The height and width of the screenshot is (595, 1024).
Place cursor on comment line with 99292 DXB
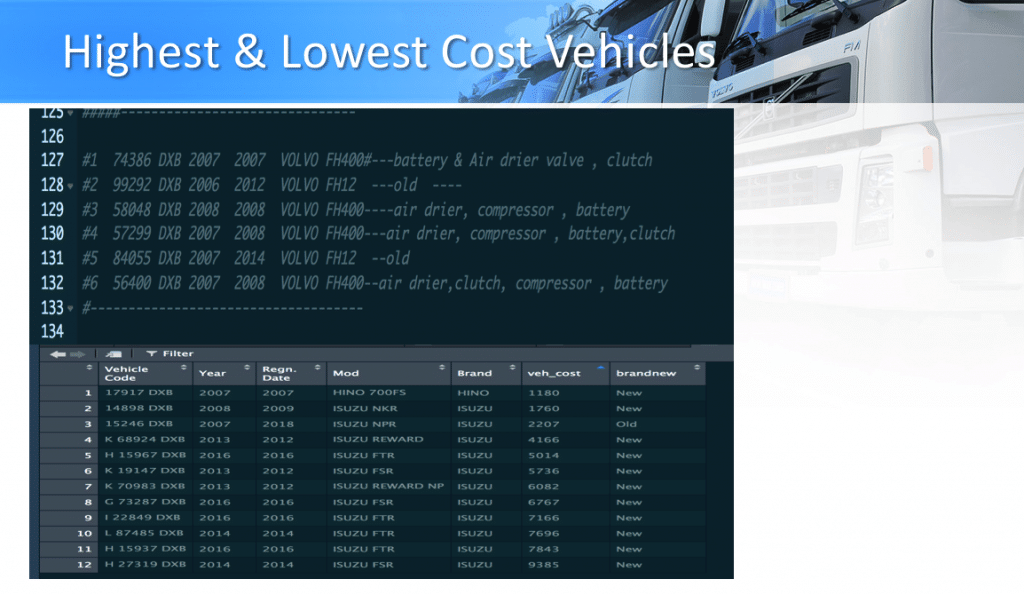(x=272, y=185)
